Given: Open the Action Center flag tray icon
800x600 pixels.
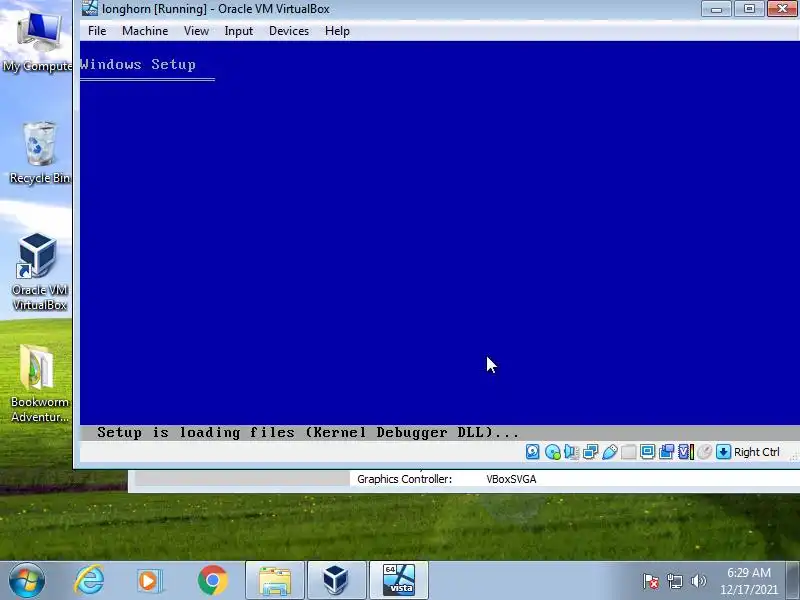Looking at the screenshot, I should tap(651, 581).
